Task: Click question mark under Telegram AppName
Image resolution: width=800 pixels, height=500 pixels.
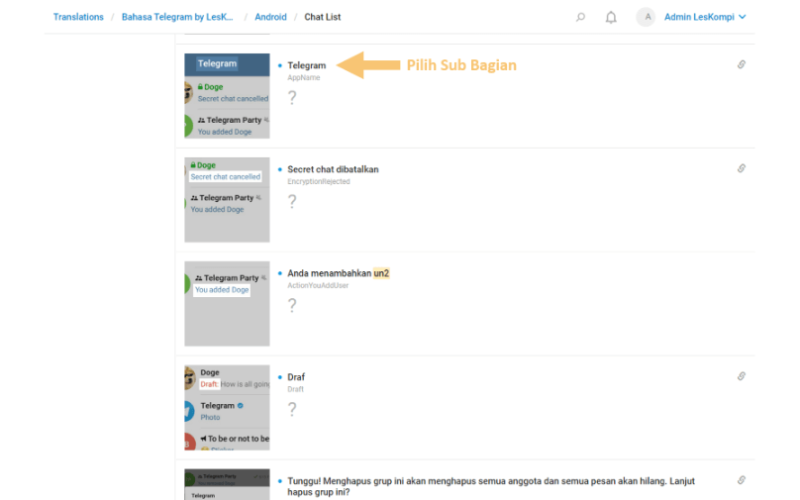Action: (292, 97)
